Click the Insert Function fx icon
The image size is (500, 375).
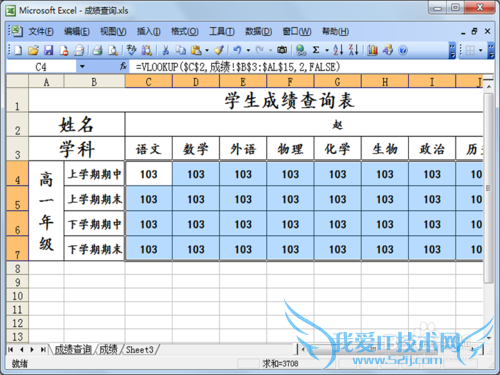point(124,66)
